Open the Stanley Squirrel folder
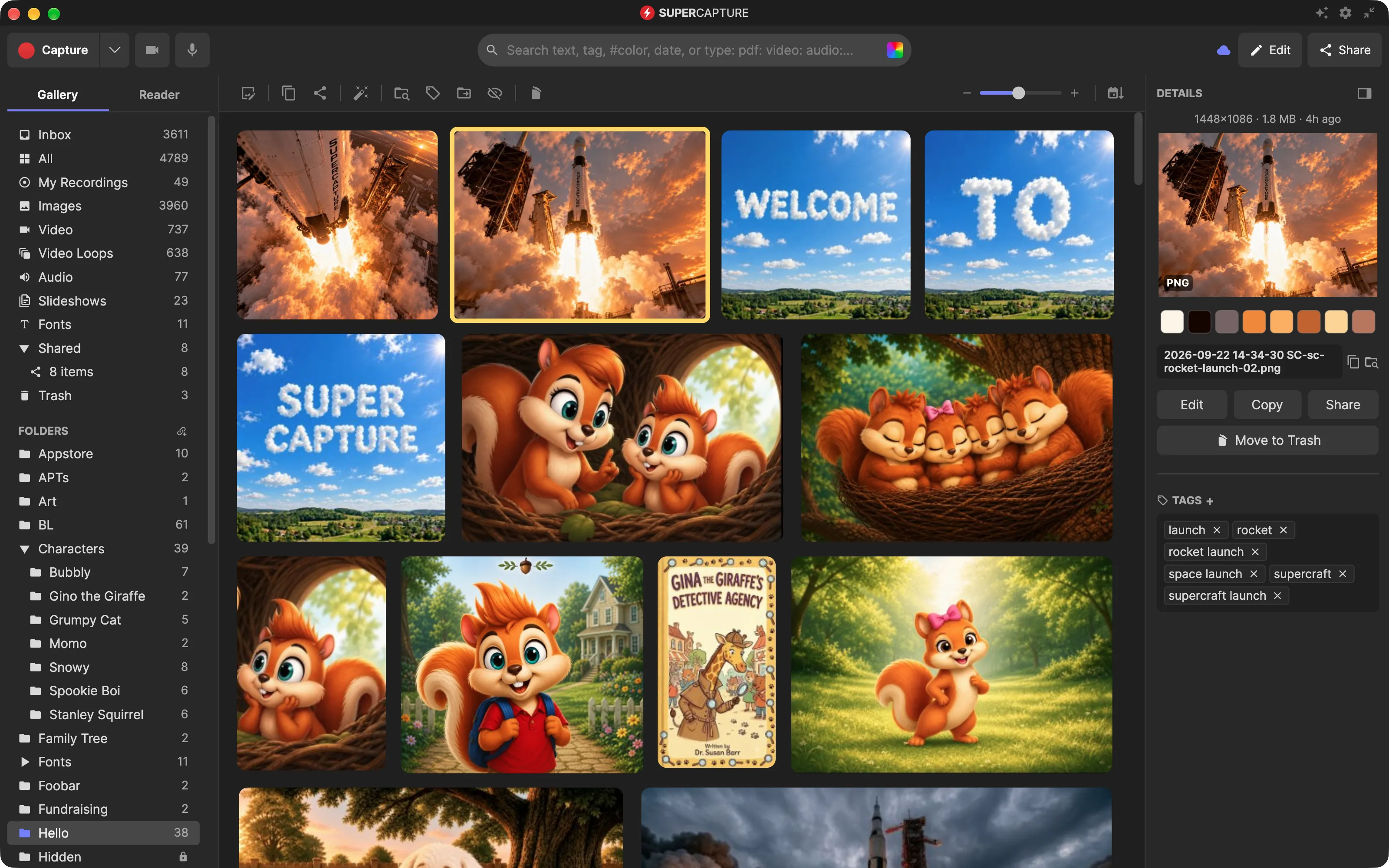Screen dimensions: 1389x868 click(x=103, y=714)
